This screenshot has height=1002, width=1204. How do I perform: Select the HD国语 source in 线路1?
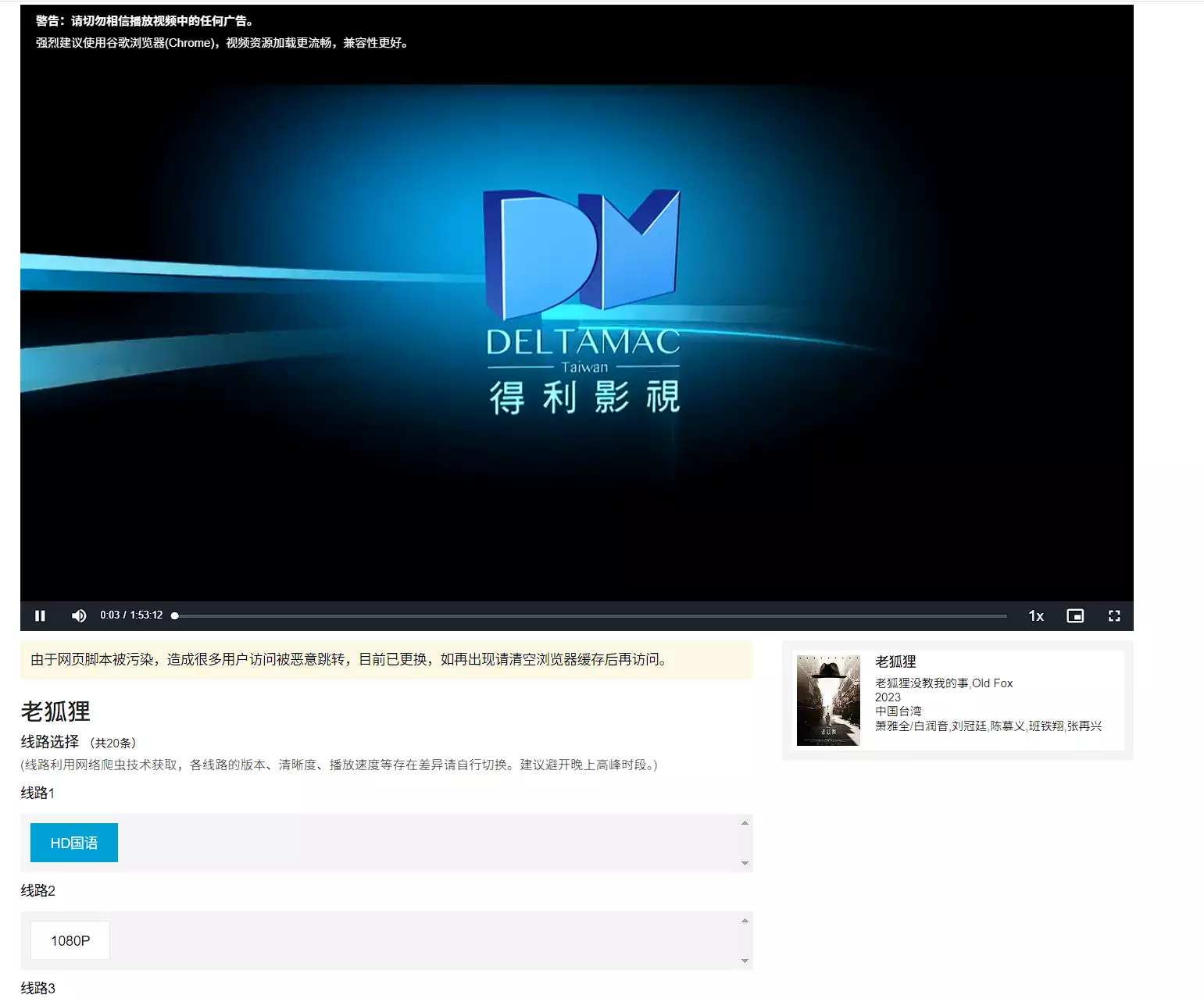point(74,843)
